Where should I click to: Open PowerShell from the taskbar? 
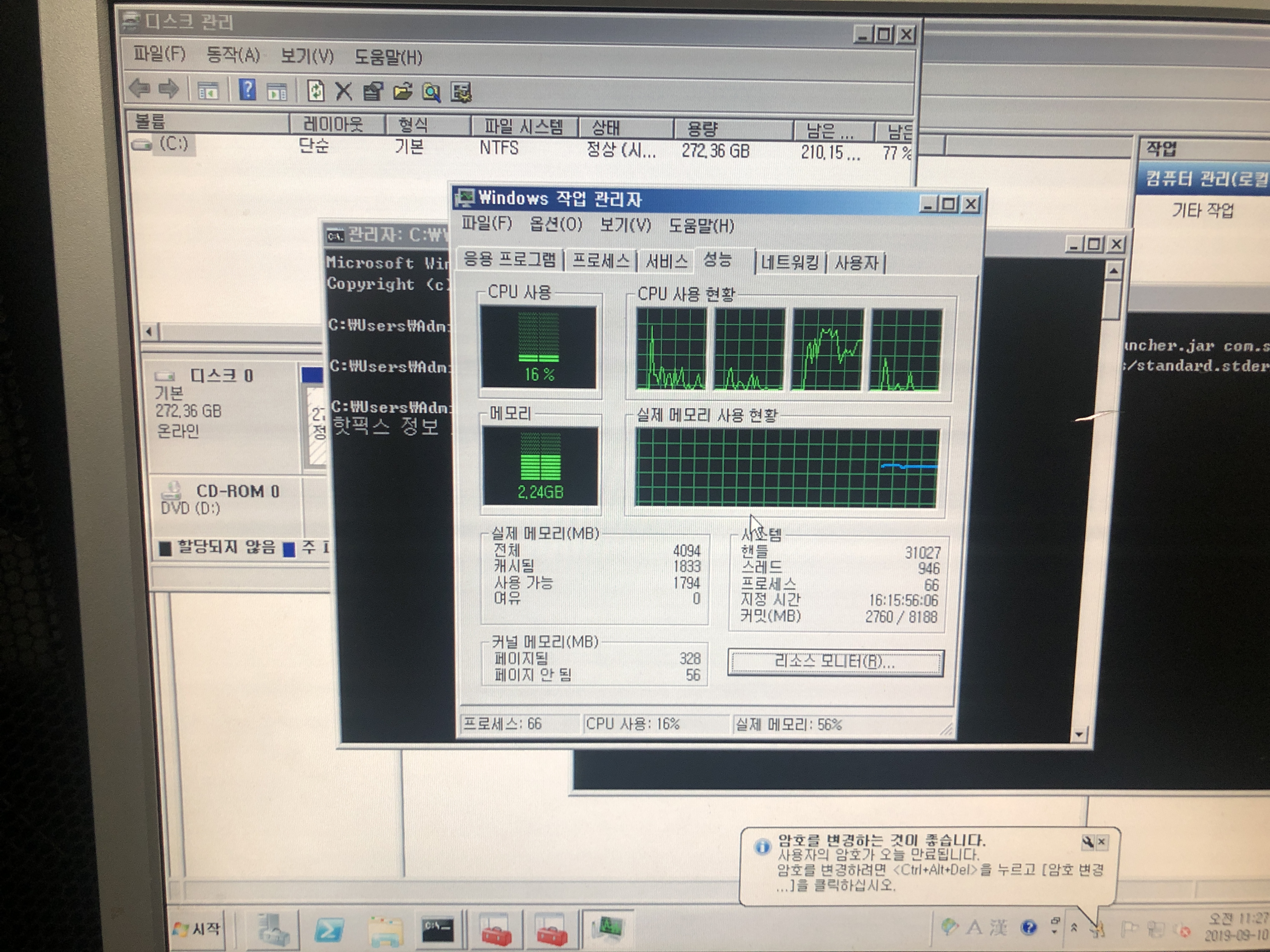click(x=329, y=929)
